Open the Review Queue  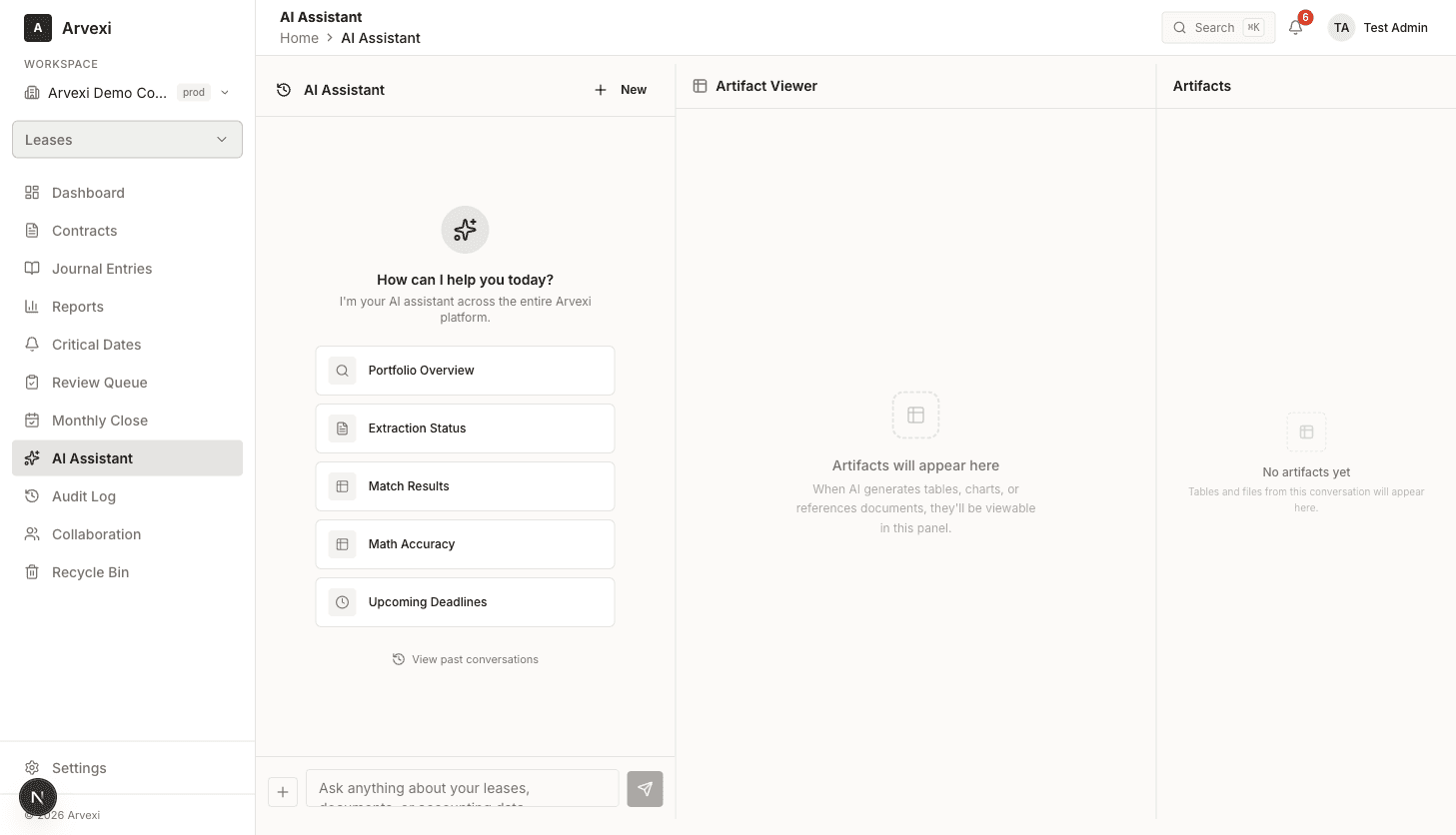point(99,382)
